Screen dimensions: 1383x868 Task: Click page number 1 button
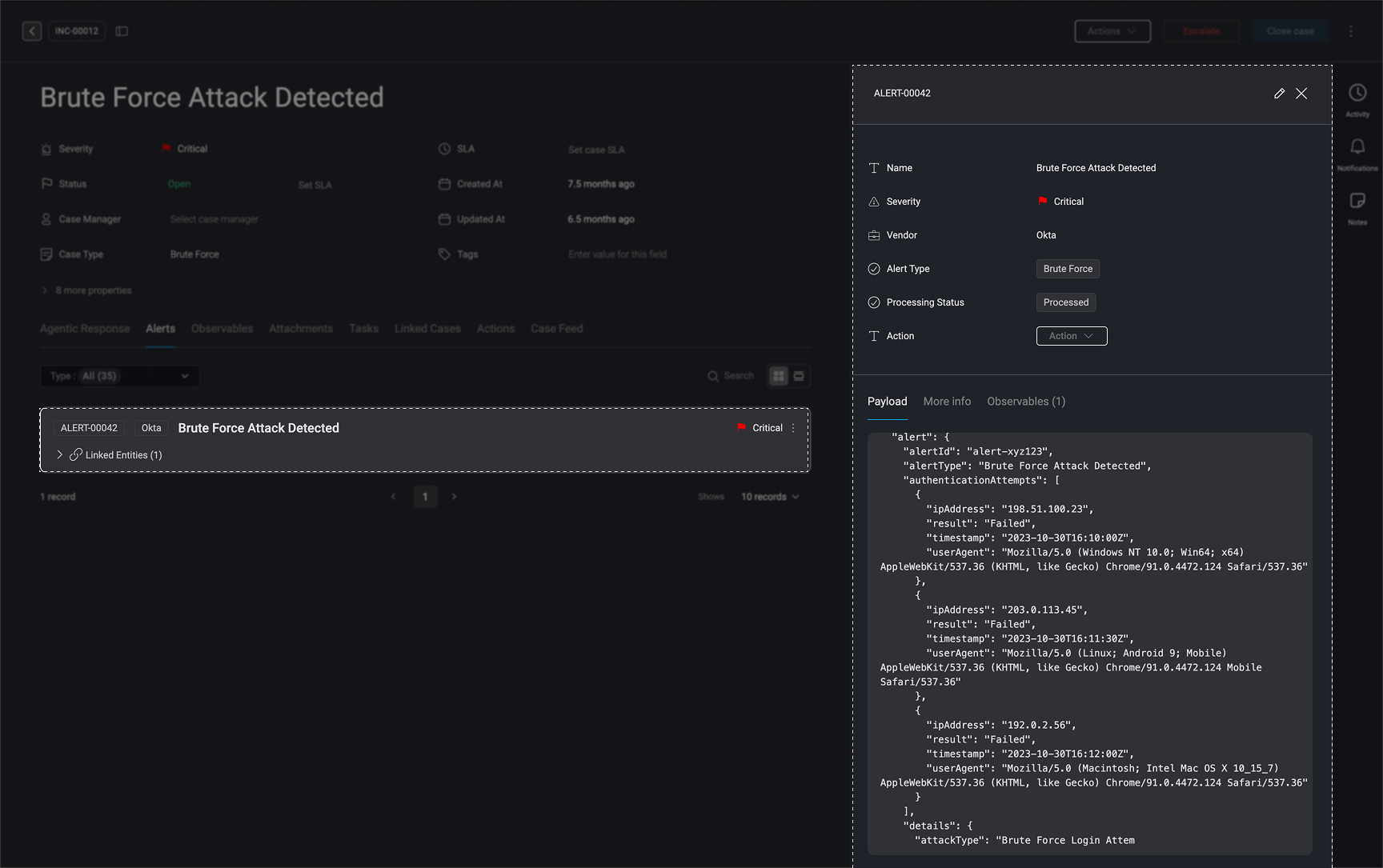click(x=425, y=497)
